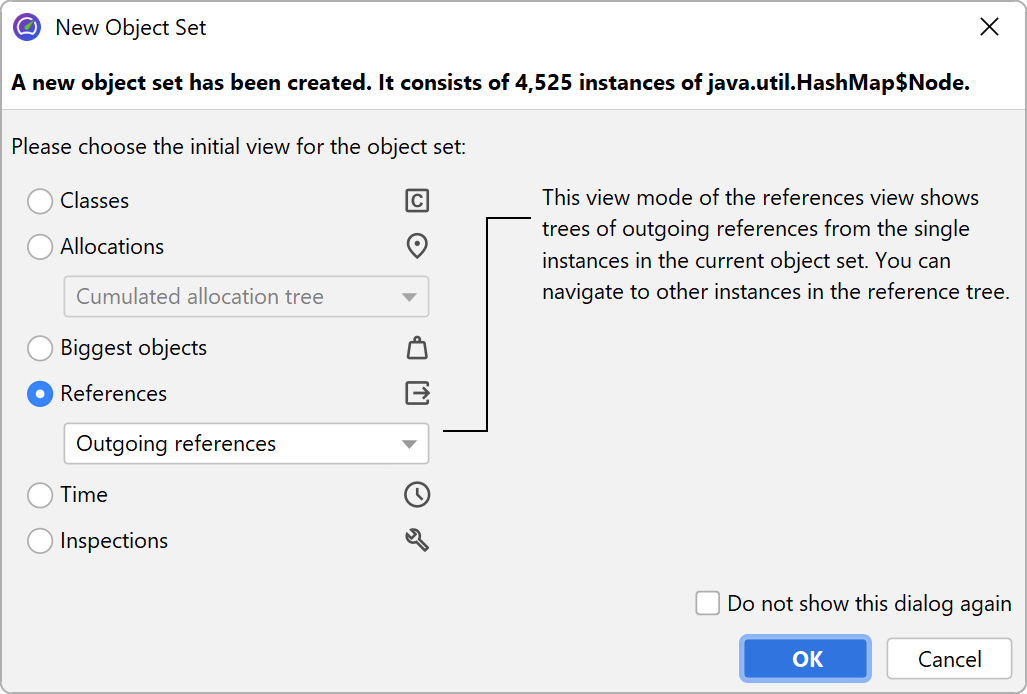Screen dimensions: 1027x694
Task: Click the Inspections wrench icon
Action: point(417,540)
